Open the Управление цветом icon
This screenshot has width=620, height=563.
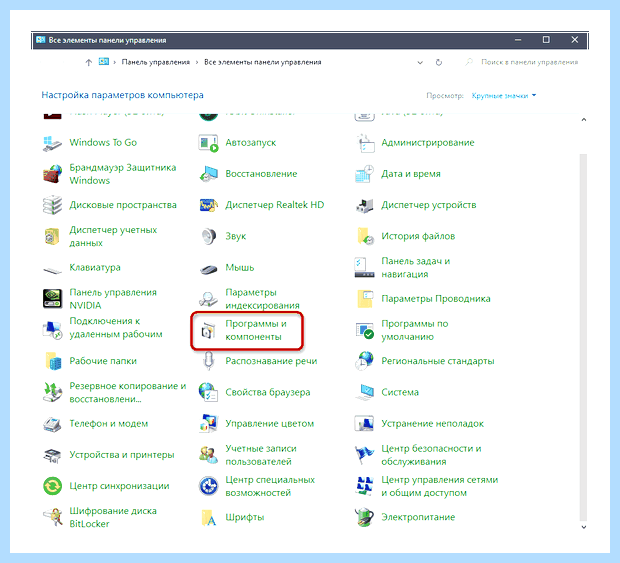[208, 423]
